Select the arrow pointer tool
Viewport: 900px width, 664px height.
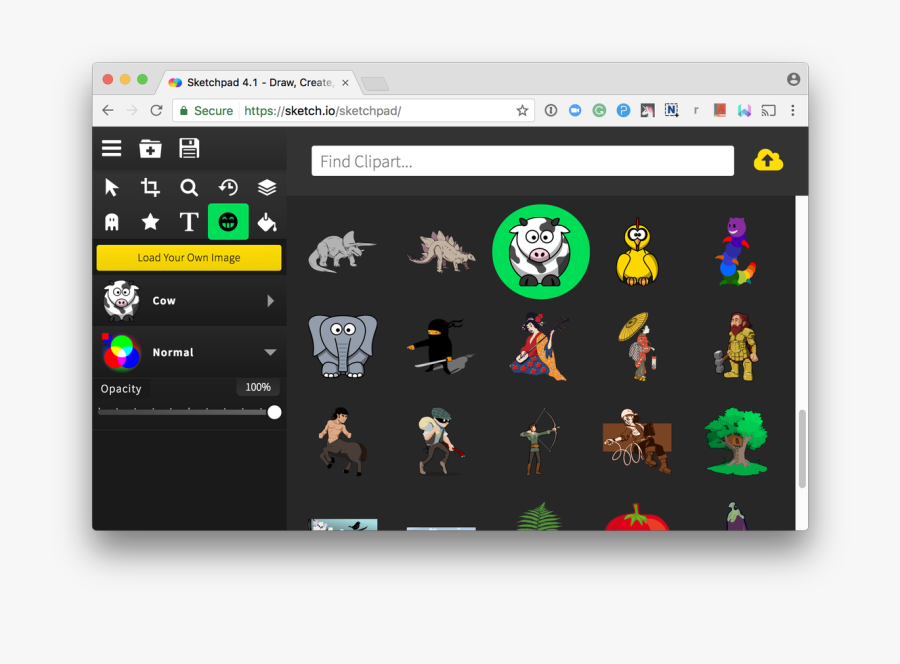pyautogui.click(x=111, y=187)
